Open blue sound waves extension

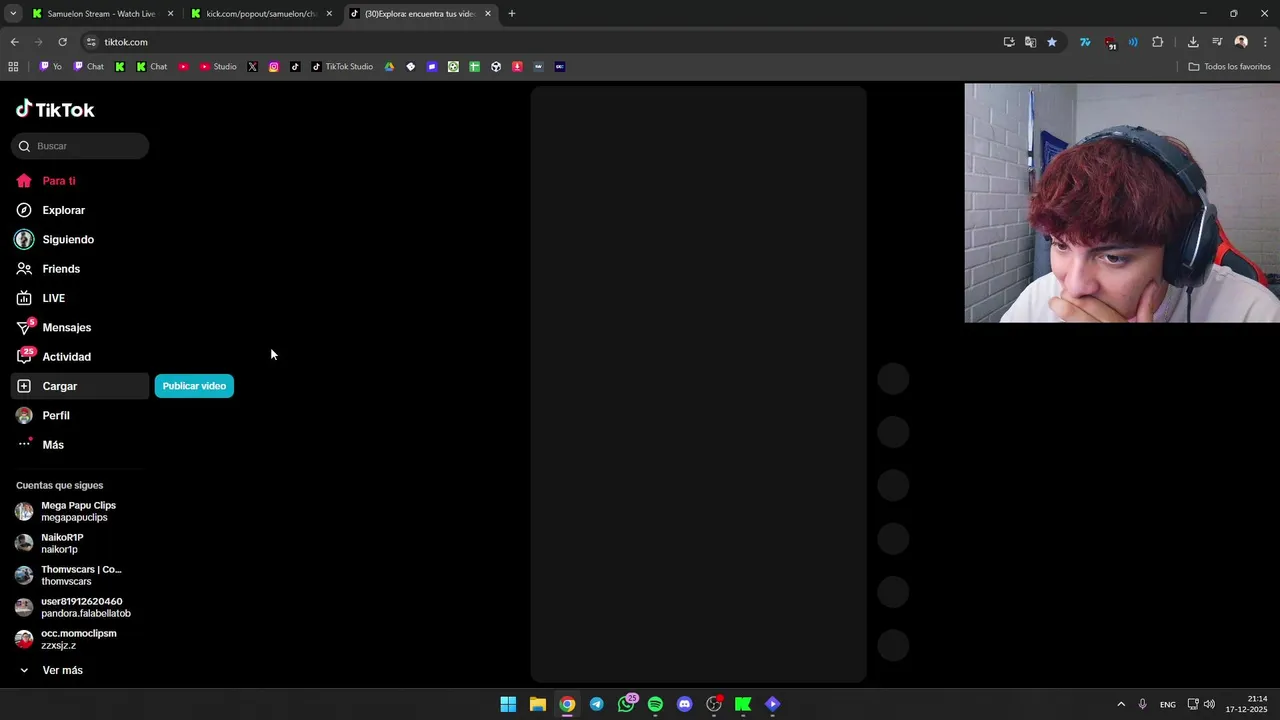[x=1133, y=42]
